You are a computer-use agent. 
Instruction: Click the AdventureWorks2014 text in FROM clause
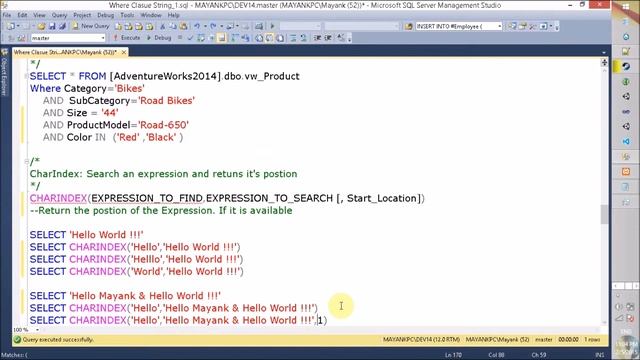pyautogui.click(x=165, y=76)
